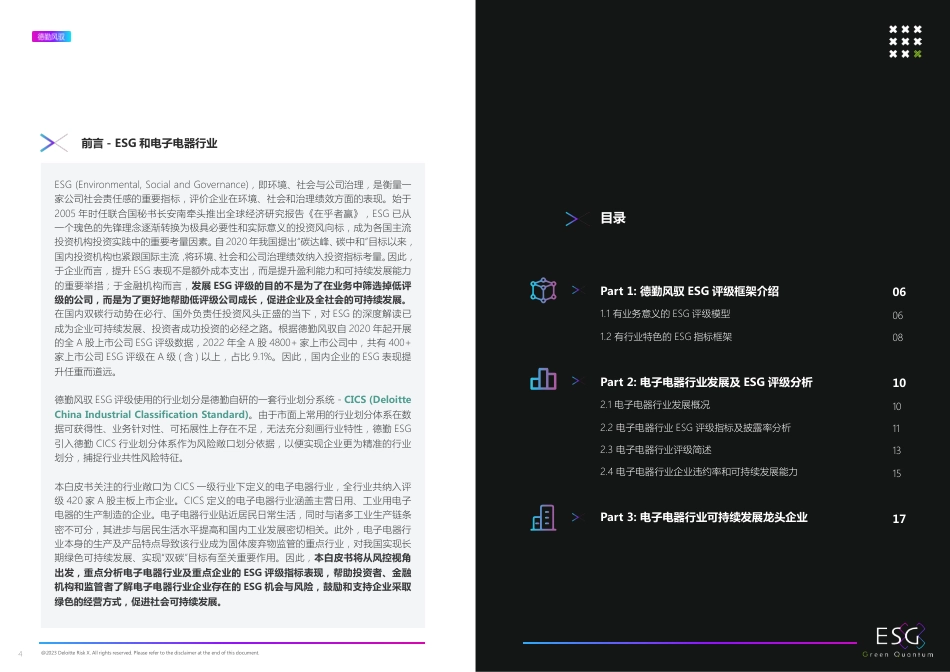Open Part 2: 电子电器行业发展及 ESG 评级分析

[706, 382]
